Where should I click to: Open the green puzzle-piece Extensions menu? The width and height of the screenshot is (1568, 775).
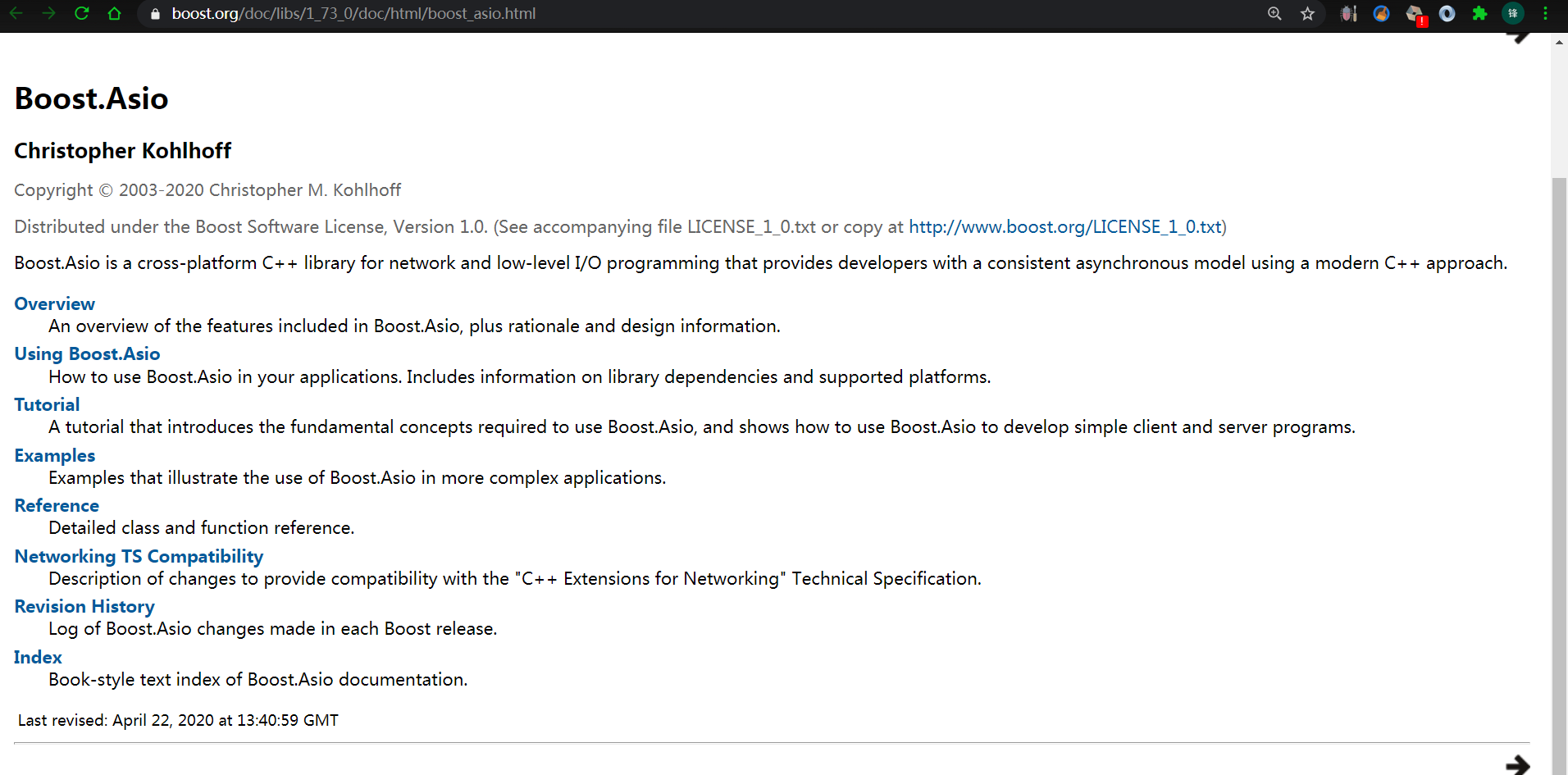pos(1479,13)
